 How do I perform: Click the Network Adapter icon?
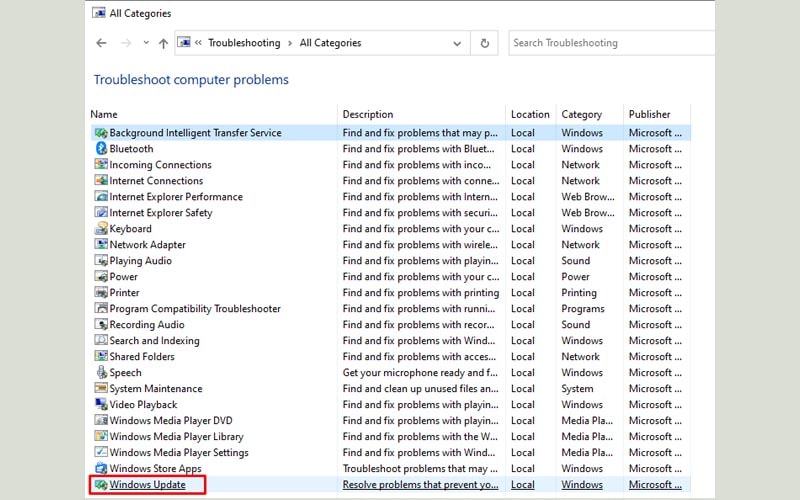[101, 244]
